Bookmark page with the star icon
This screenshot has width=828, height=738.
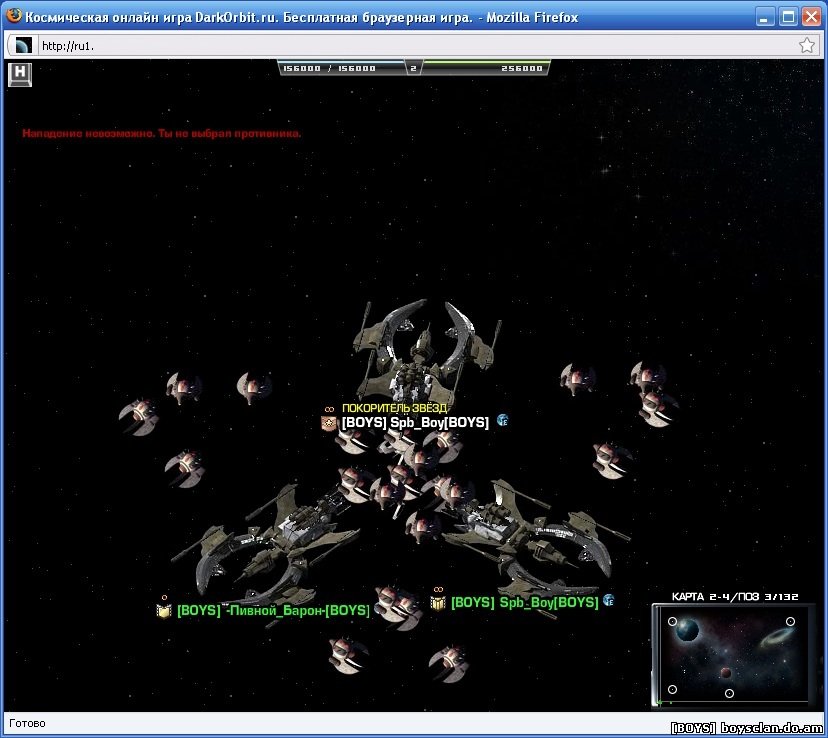806,45
